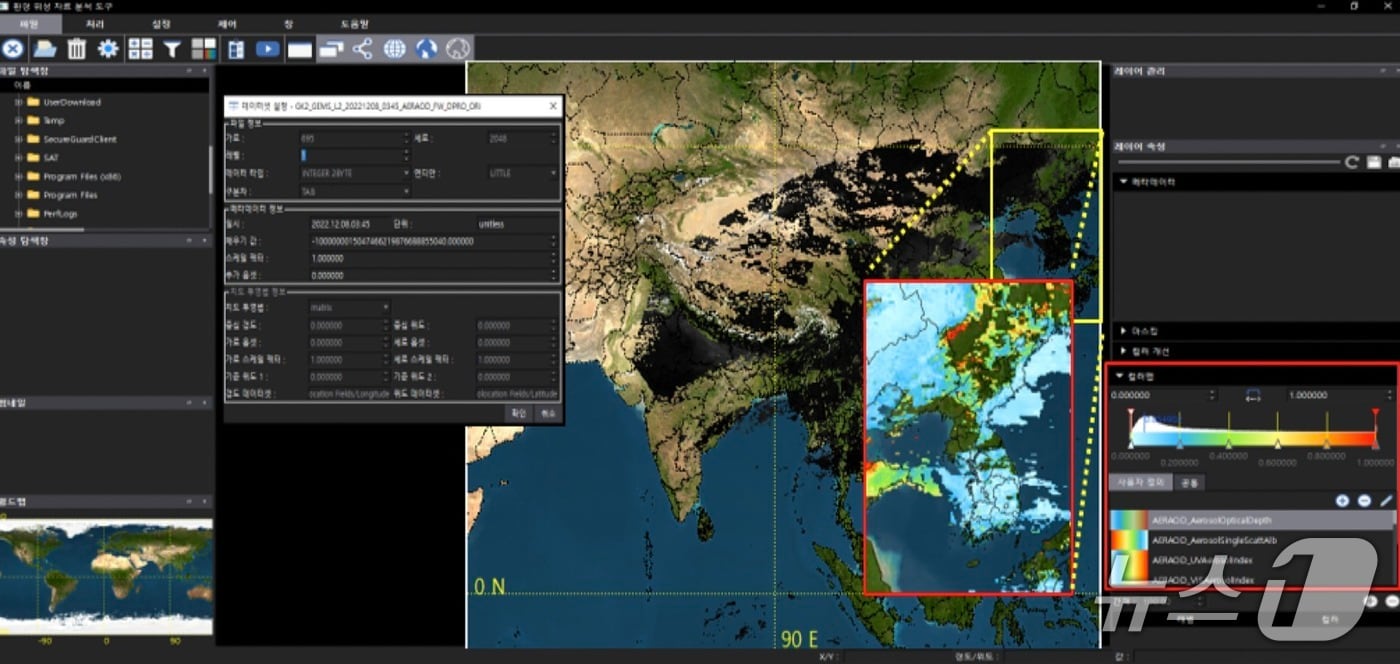
Task: Add a colormap with the plus icon
Action: [x=1342, y=500]
